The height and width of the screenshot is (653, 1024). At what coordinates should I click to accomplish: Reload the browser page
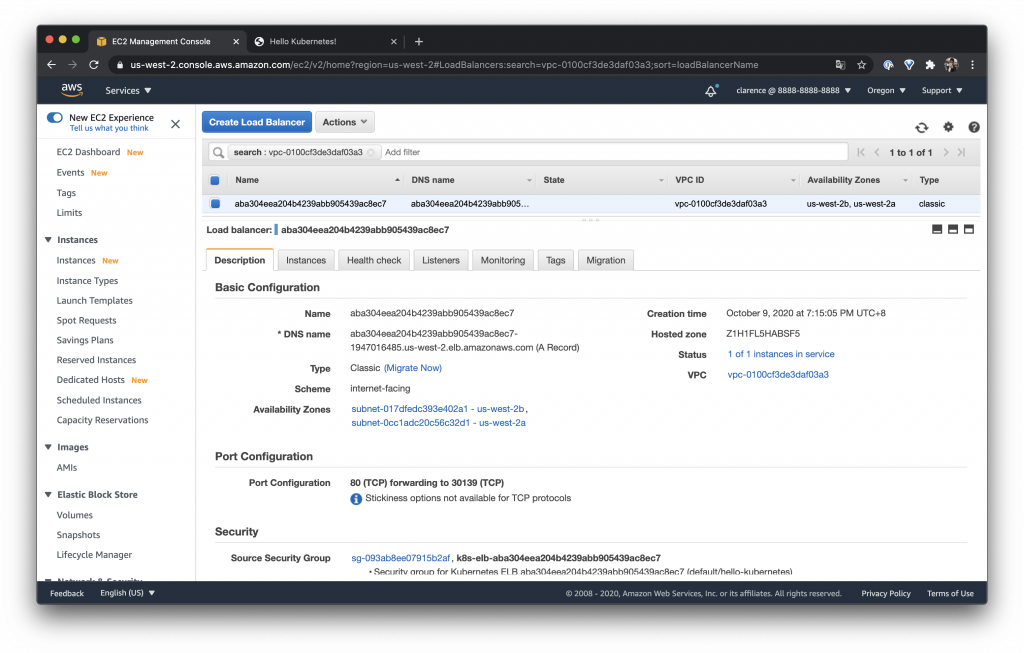[93, 65]
